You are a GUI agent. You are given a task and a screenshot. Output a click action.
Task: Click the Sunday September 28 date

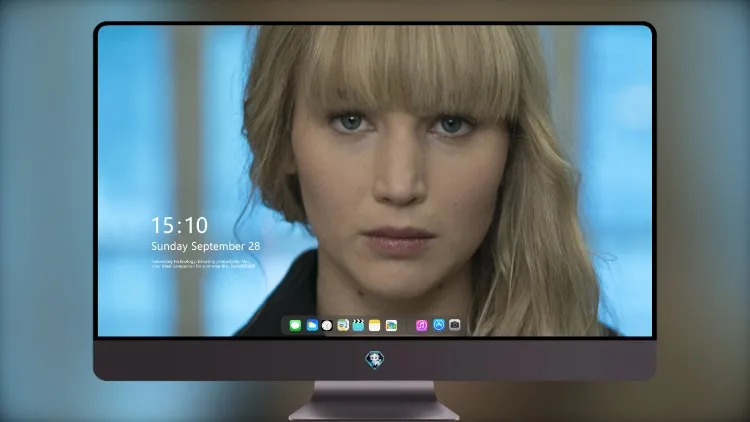coord(206,246)
